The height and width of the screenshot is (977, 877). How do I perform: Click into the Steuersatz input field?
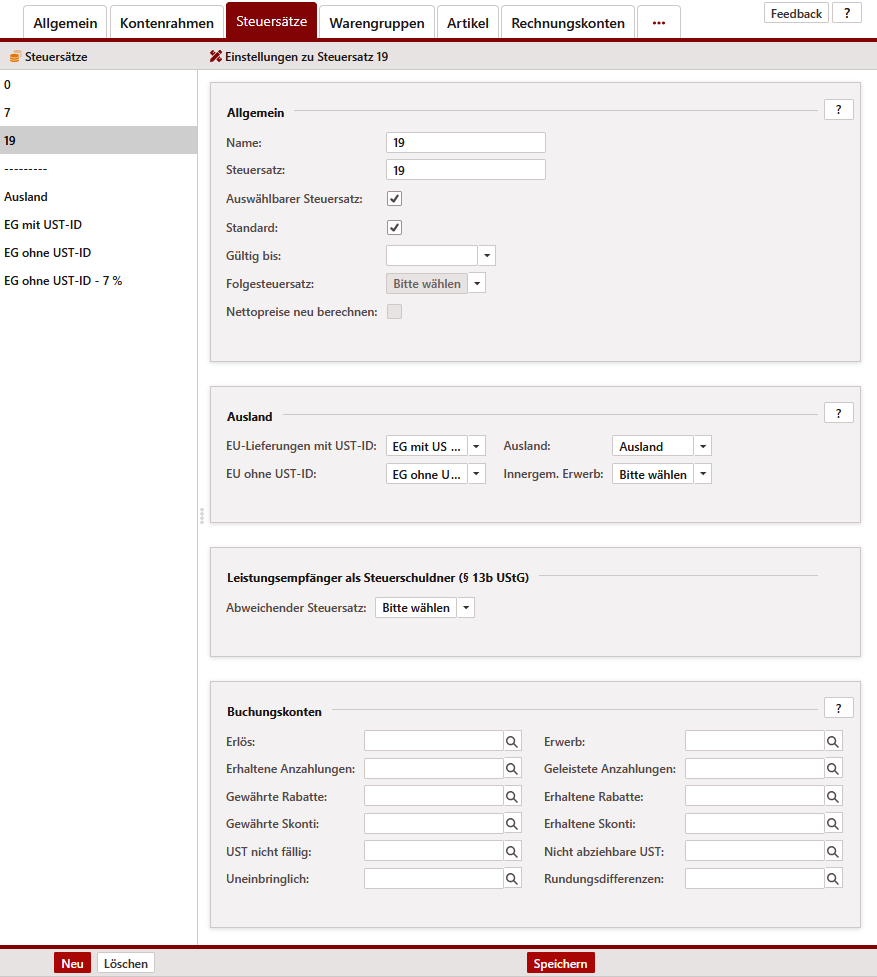tap(465, 170)
